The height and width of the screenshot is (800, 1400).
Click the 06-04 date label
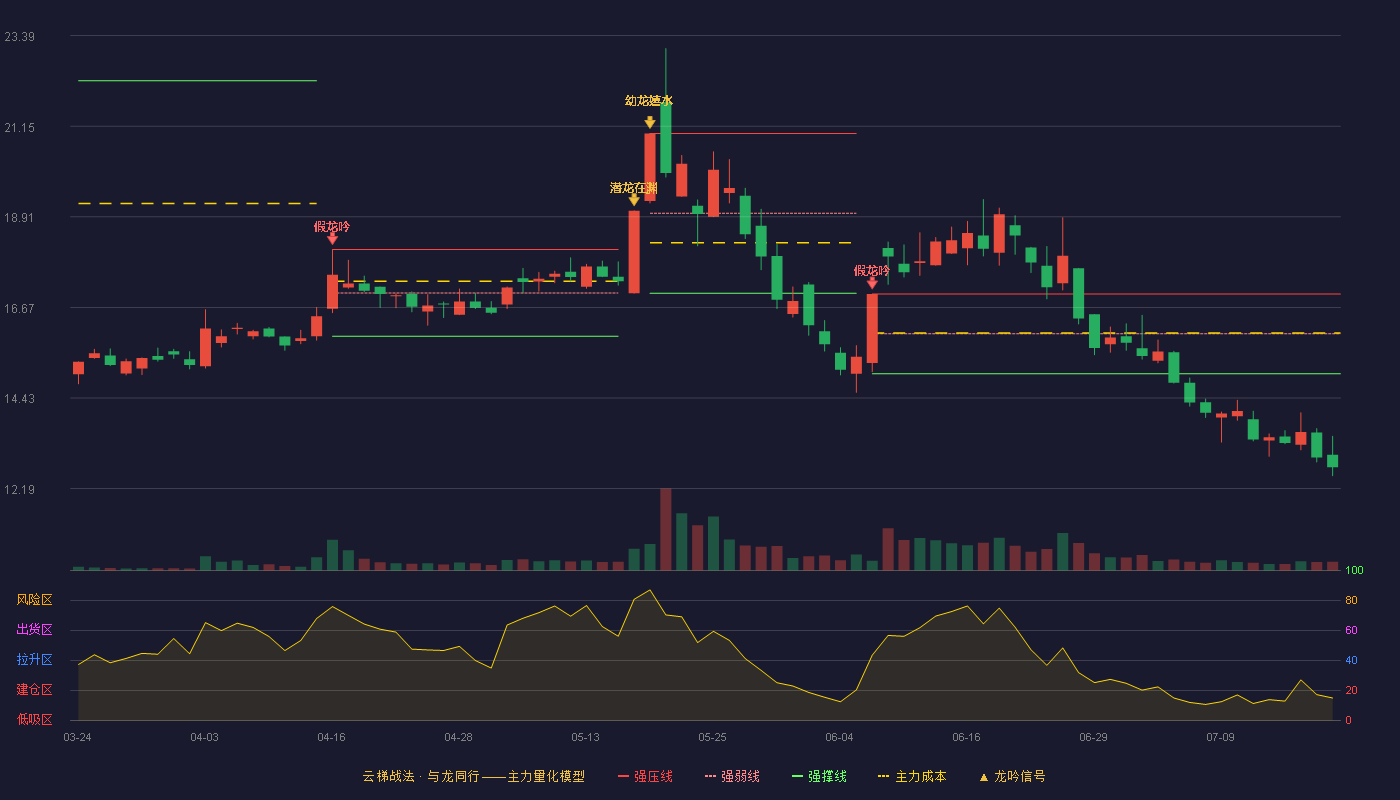839,737
